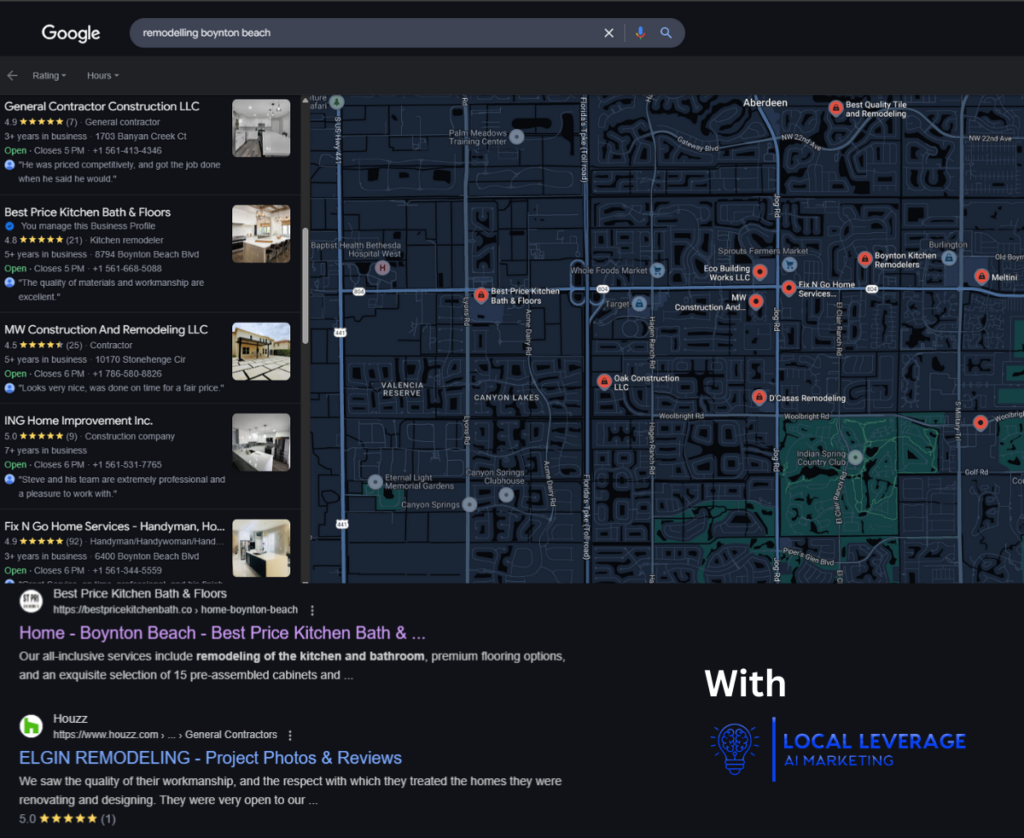Open the Rating filter dropdown
The image size is (1024, 838).
(x=49, y=76)
